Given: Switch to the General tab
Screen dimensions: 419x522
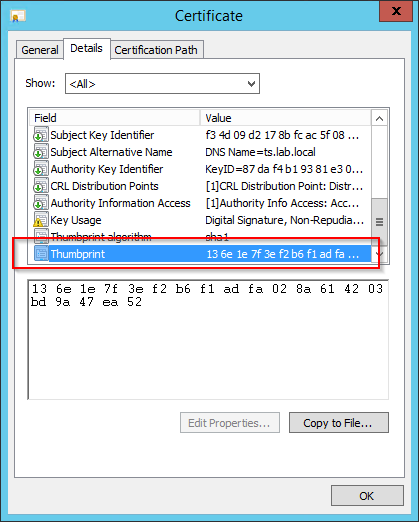Looking at the screenshot, I should point(40,50).
